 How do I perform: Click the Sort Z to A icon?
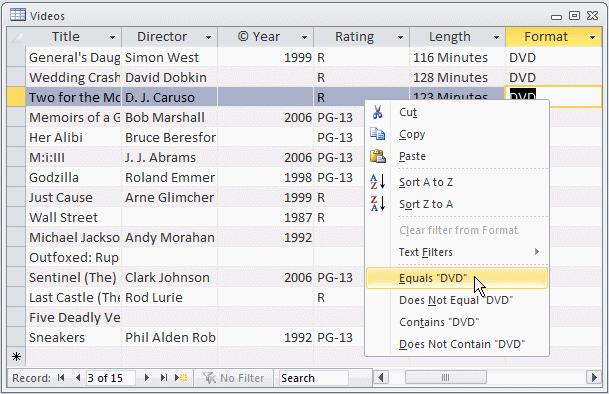click(378, 204)
